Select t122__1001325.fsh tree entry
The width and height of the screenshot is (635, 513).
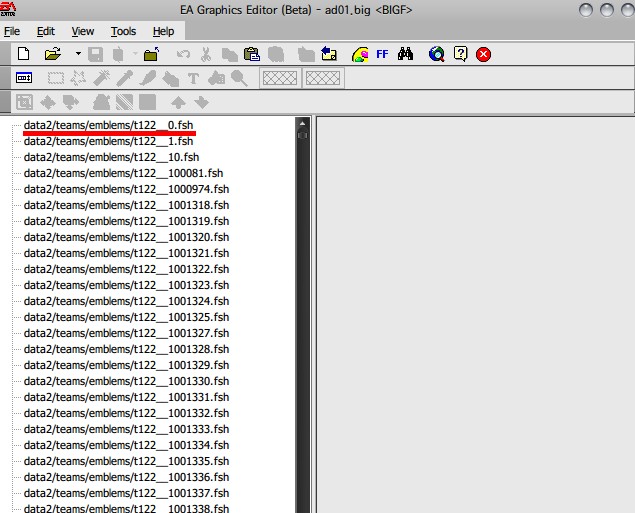coord(126,317)
